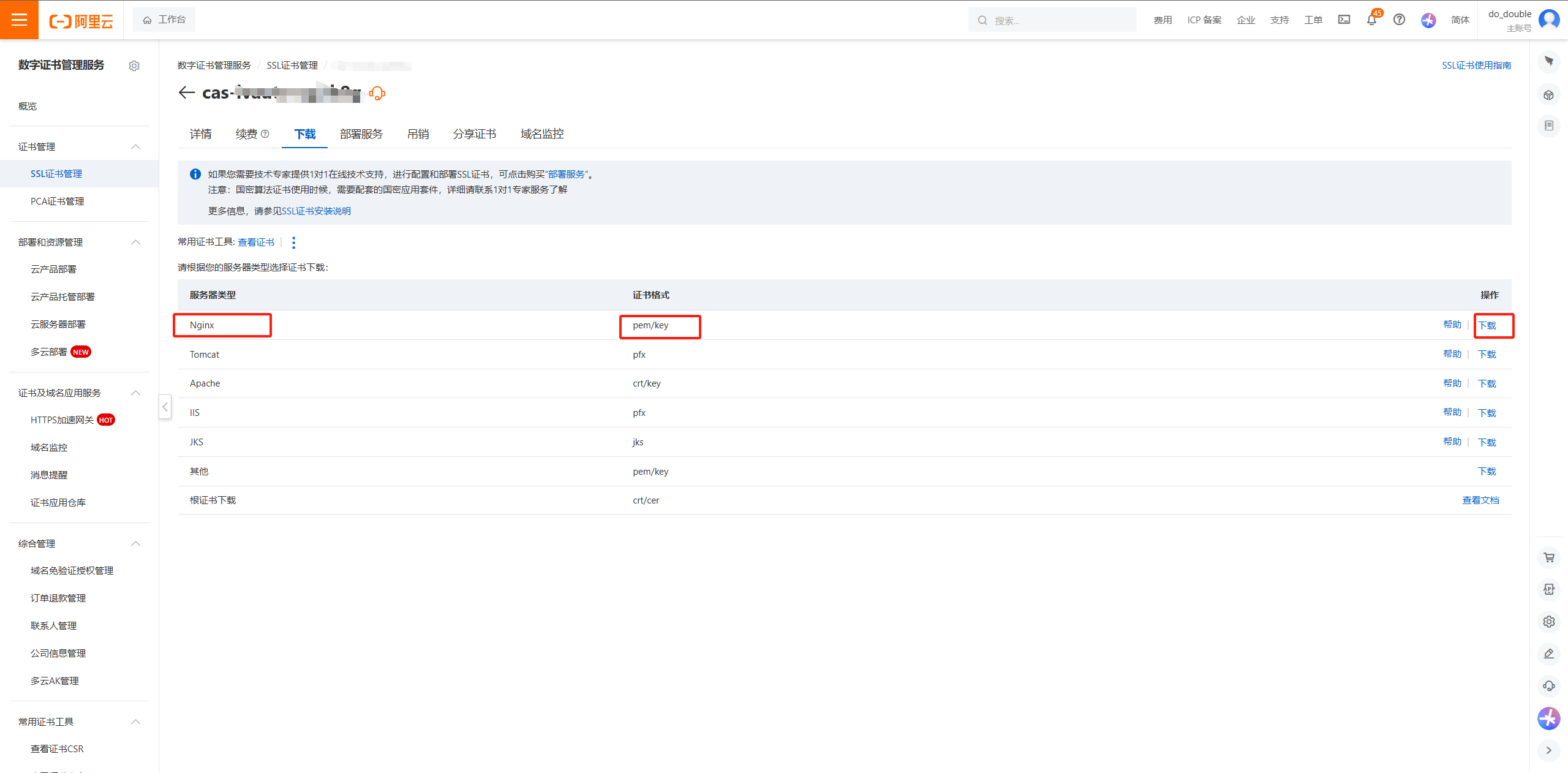Image resolution: width=1568 pixels, height=773 pixels.
Task: Open the Cloud Shell terminal icon
Action: [x=1344, y=20]
